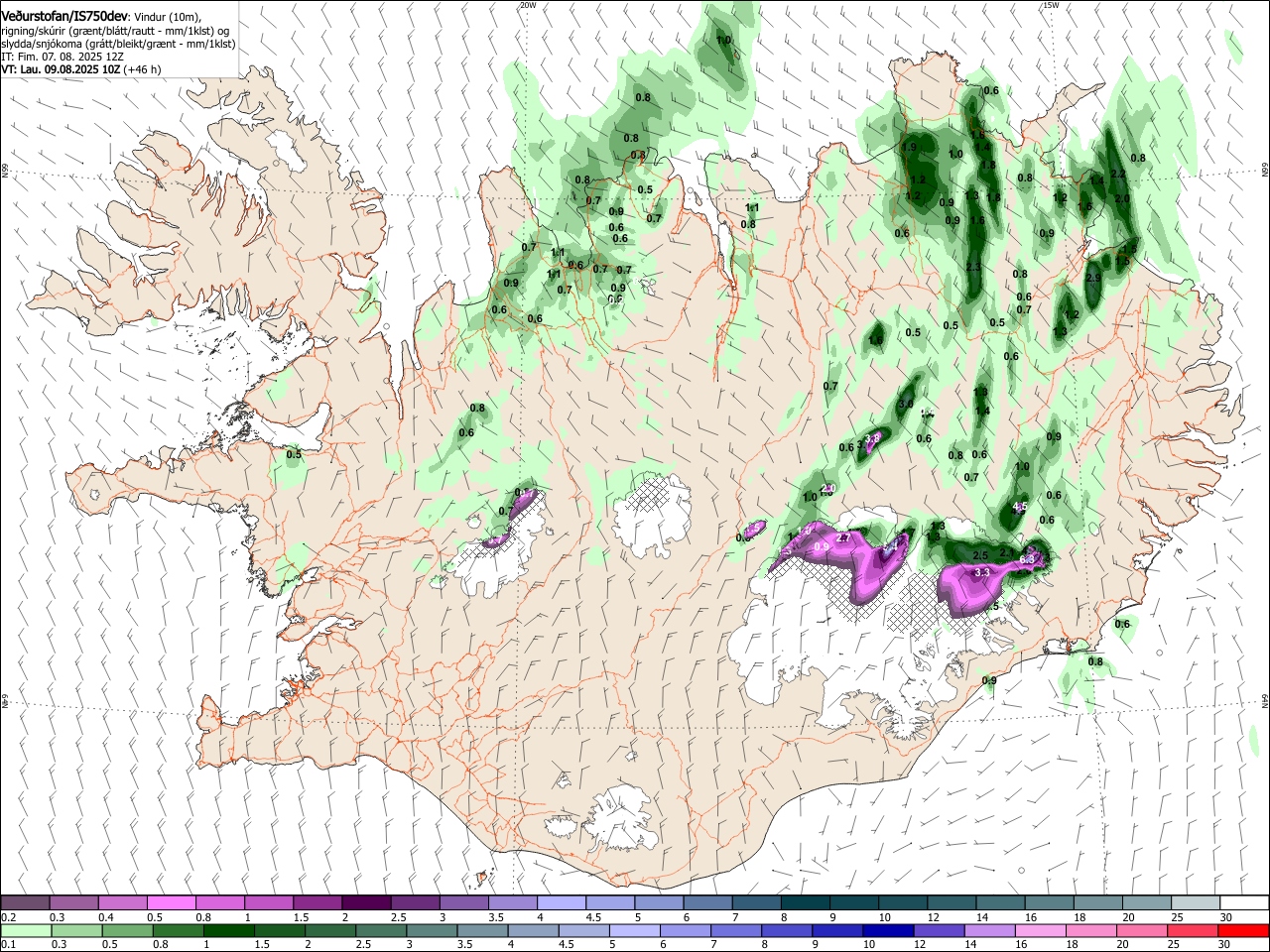Click the brightest red 30 mm rain legend swatch

point(1243,930)
